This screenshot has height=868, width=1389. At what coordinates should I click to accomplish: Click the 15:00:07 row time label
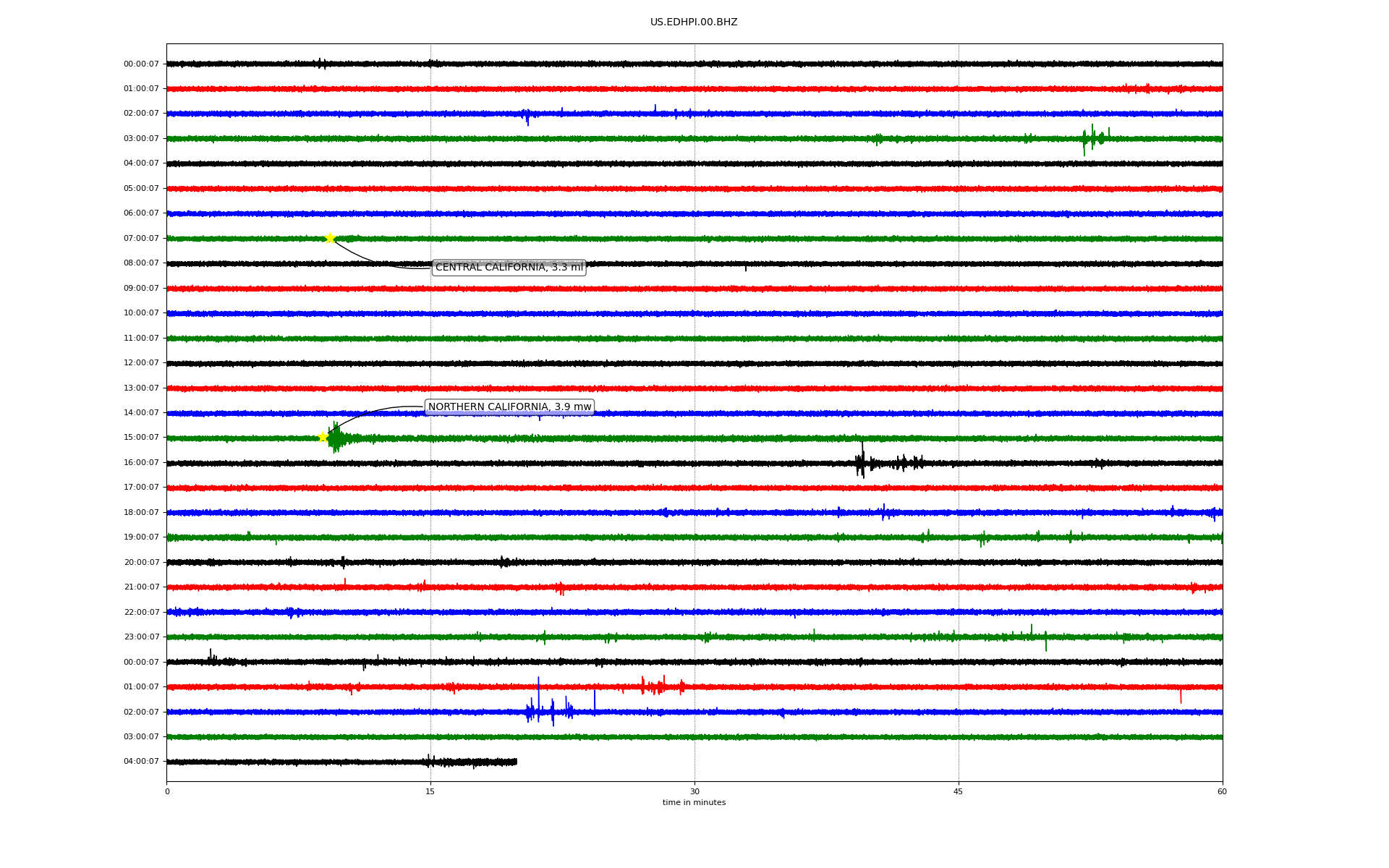click(141, 438)
